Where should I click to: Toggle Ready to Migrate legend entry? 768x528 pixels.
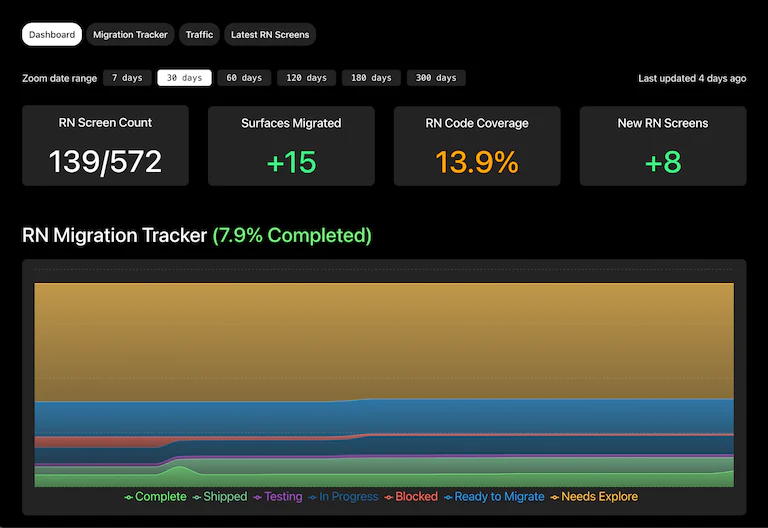[x=494, y=497]
